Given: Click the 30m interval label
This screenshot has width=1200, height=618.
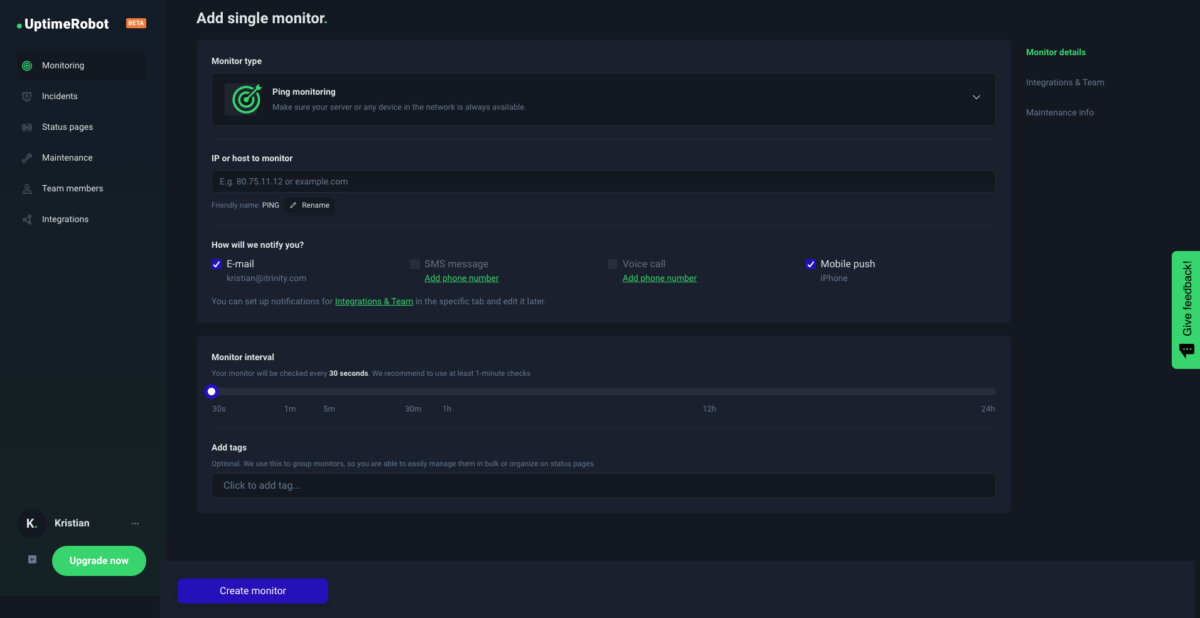Looking at the screenshot, I should point(413,409).
